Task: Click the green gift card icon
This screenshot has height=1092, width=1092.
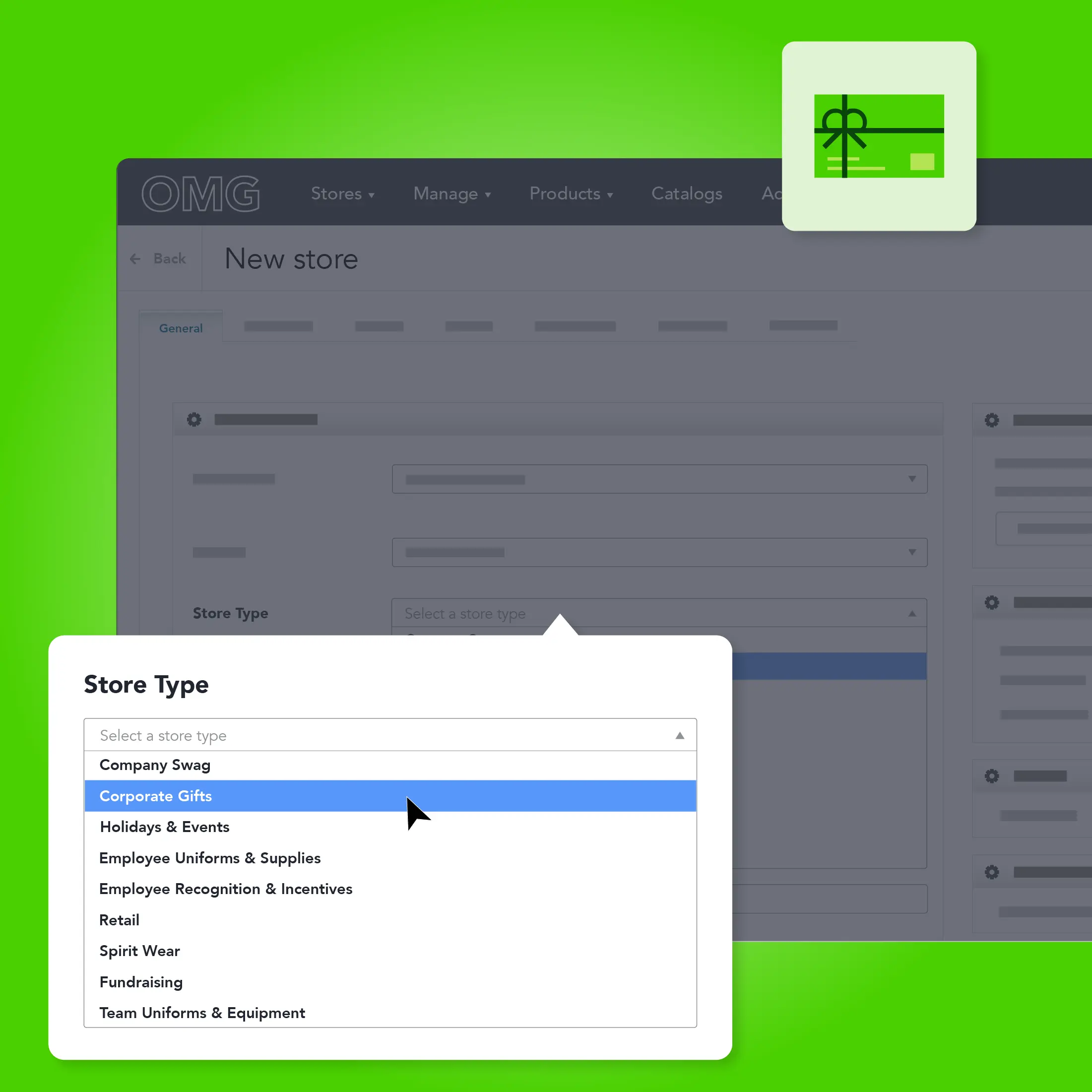Action: click(878, 136)
